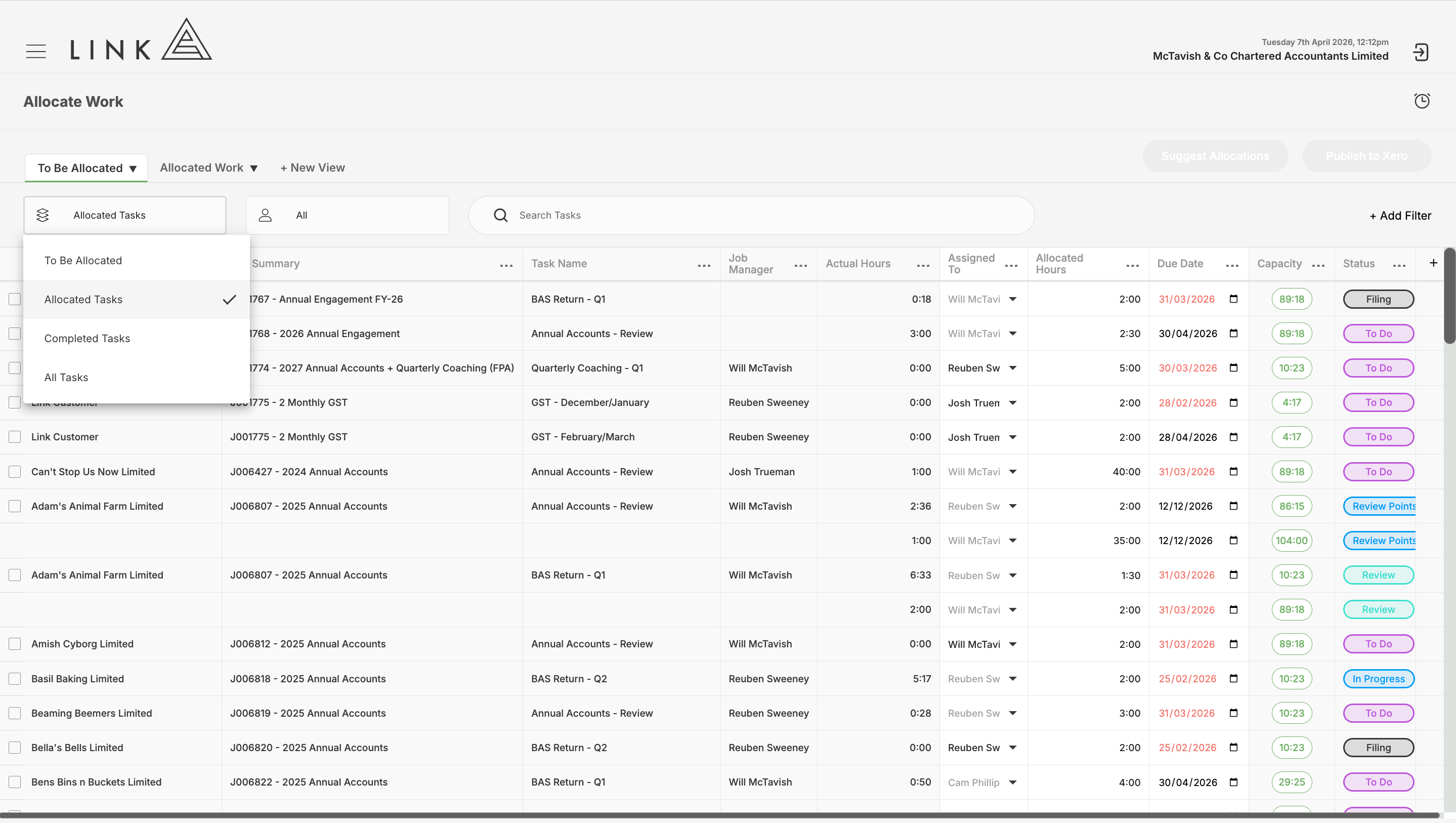Open the timer clock icon
The image size is (1456, 823).
1422,101
